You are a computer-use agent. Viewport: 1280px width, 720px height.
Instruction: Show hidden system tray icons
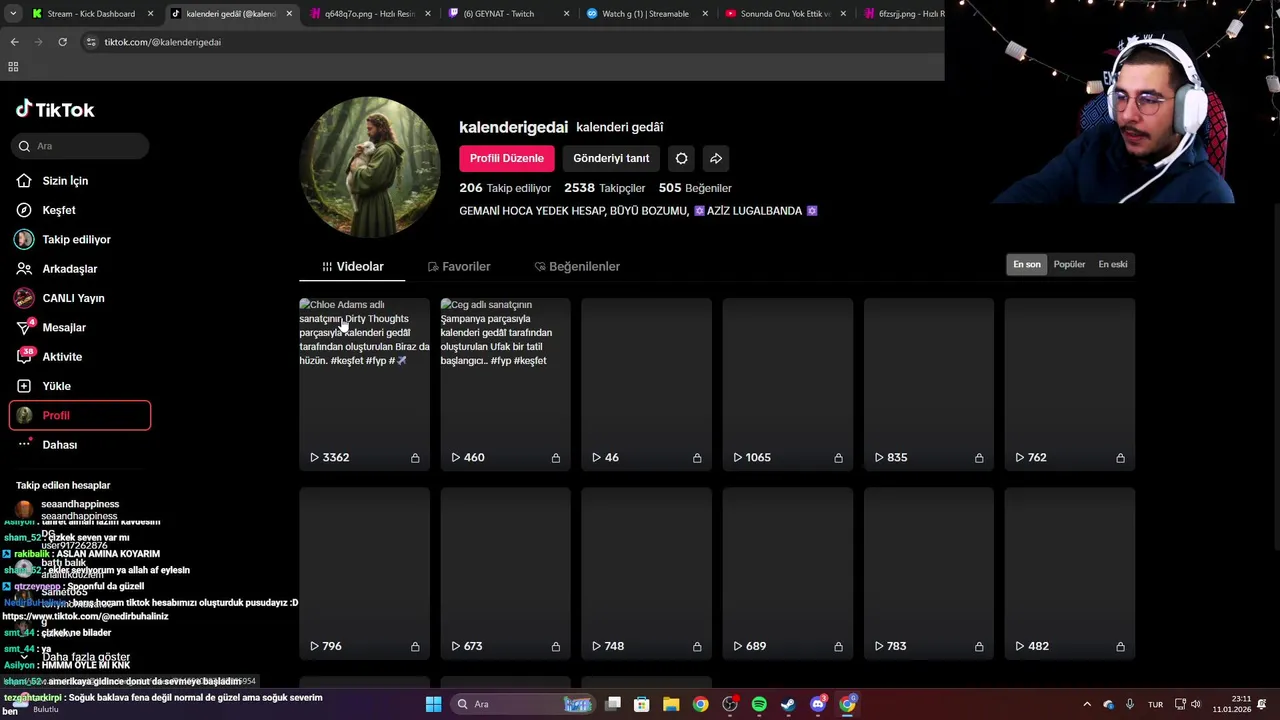(x=1087, y=704)
